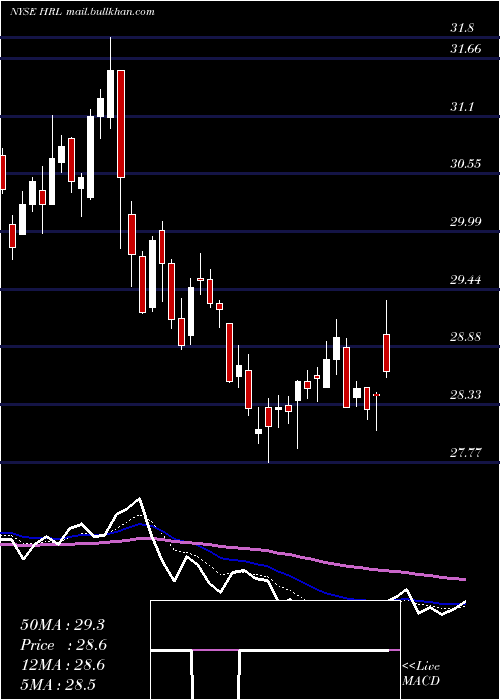
Task: Click the 29.44 price level label
Action: 466,280
